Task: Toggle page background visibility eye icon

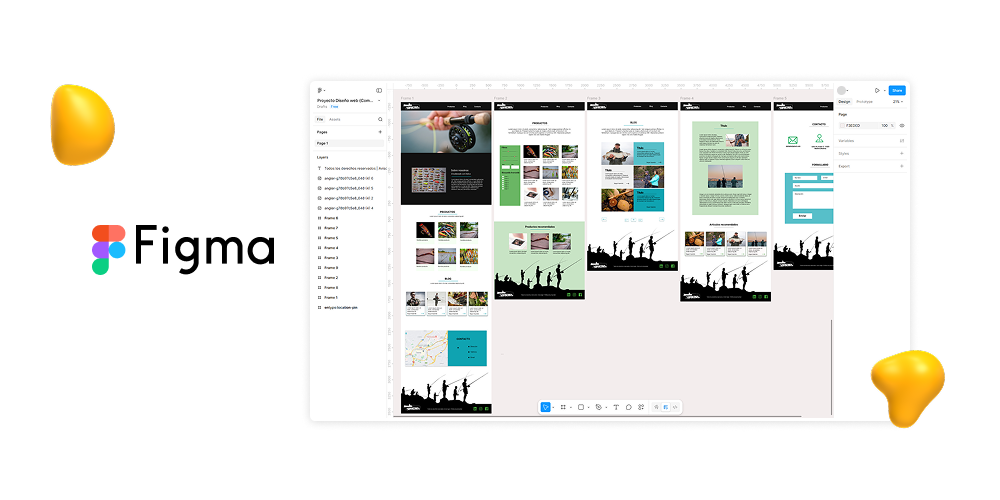Action: 902,126
